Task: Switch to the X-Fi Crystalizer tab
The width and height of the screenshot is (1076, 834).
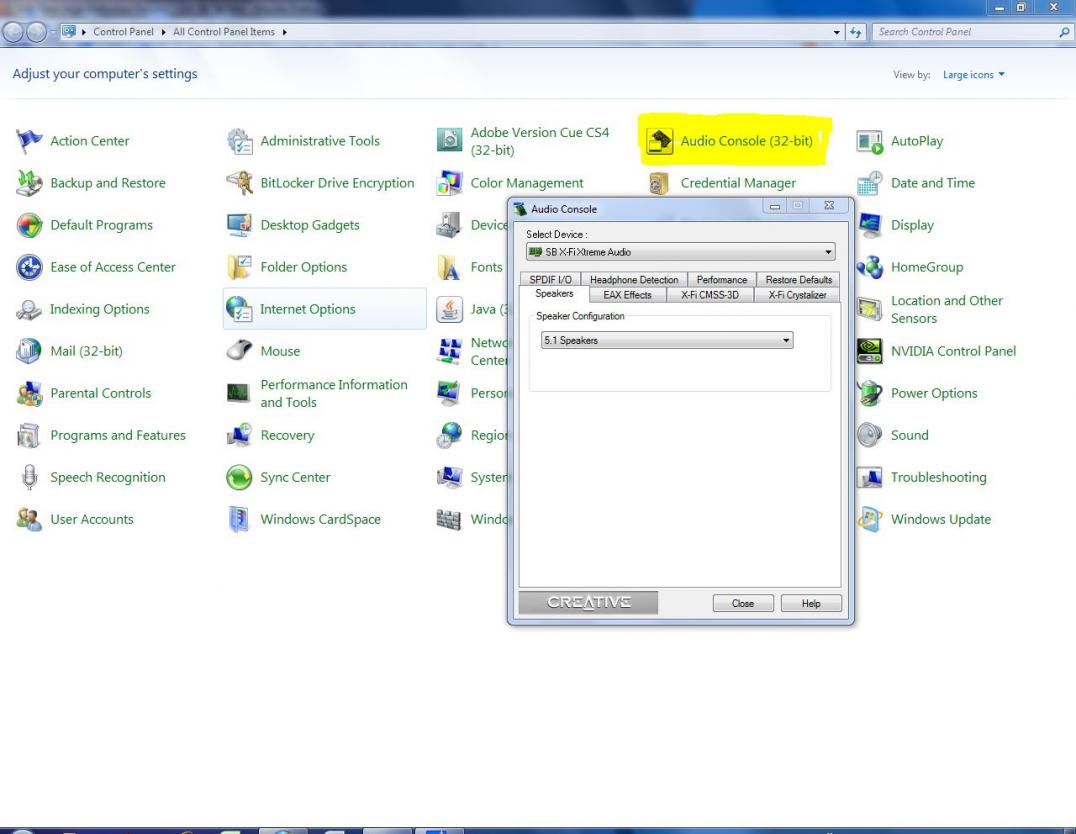Action: [x=797, y=295]
